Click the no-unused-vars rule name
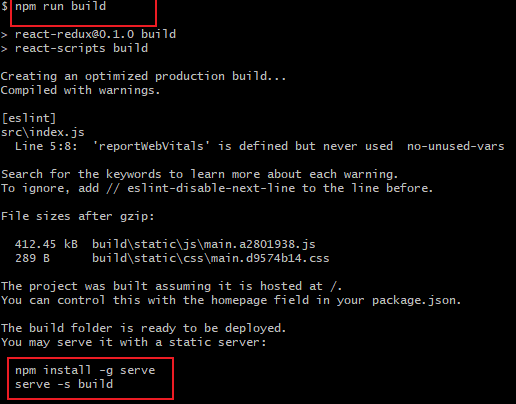The height and width of the screenshot is (404, 516). [456, 146]
